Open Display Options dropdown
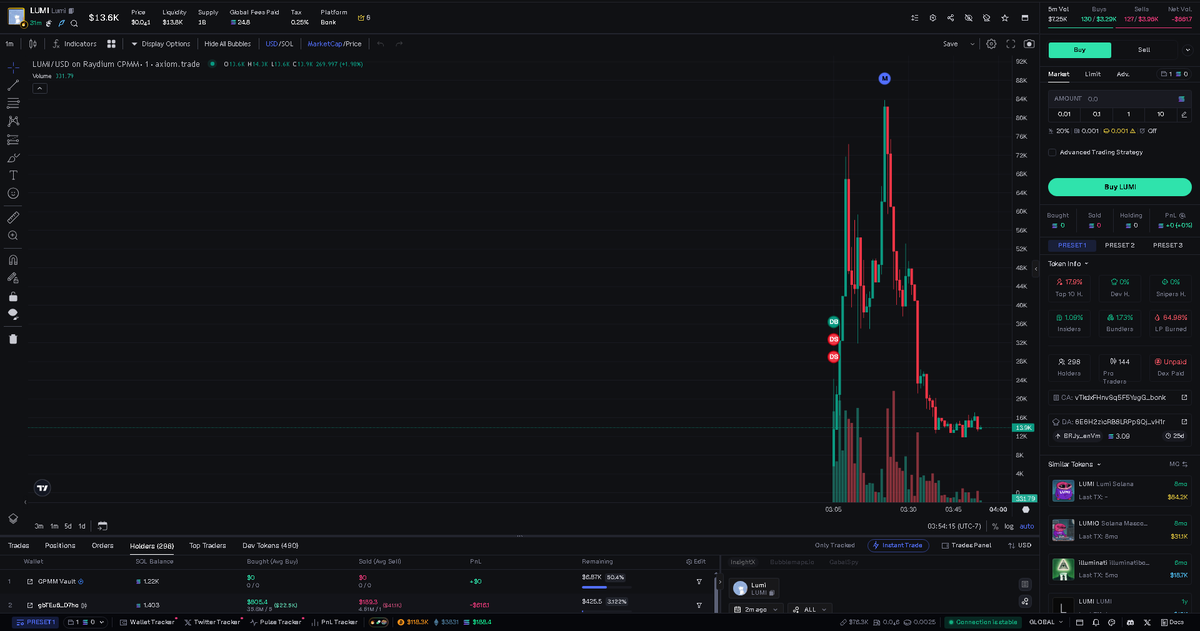The height and width of the screenshot is (631, 1200). click(x=161, y=44)
